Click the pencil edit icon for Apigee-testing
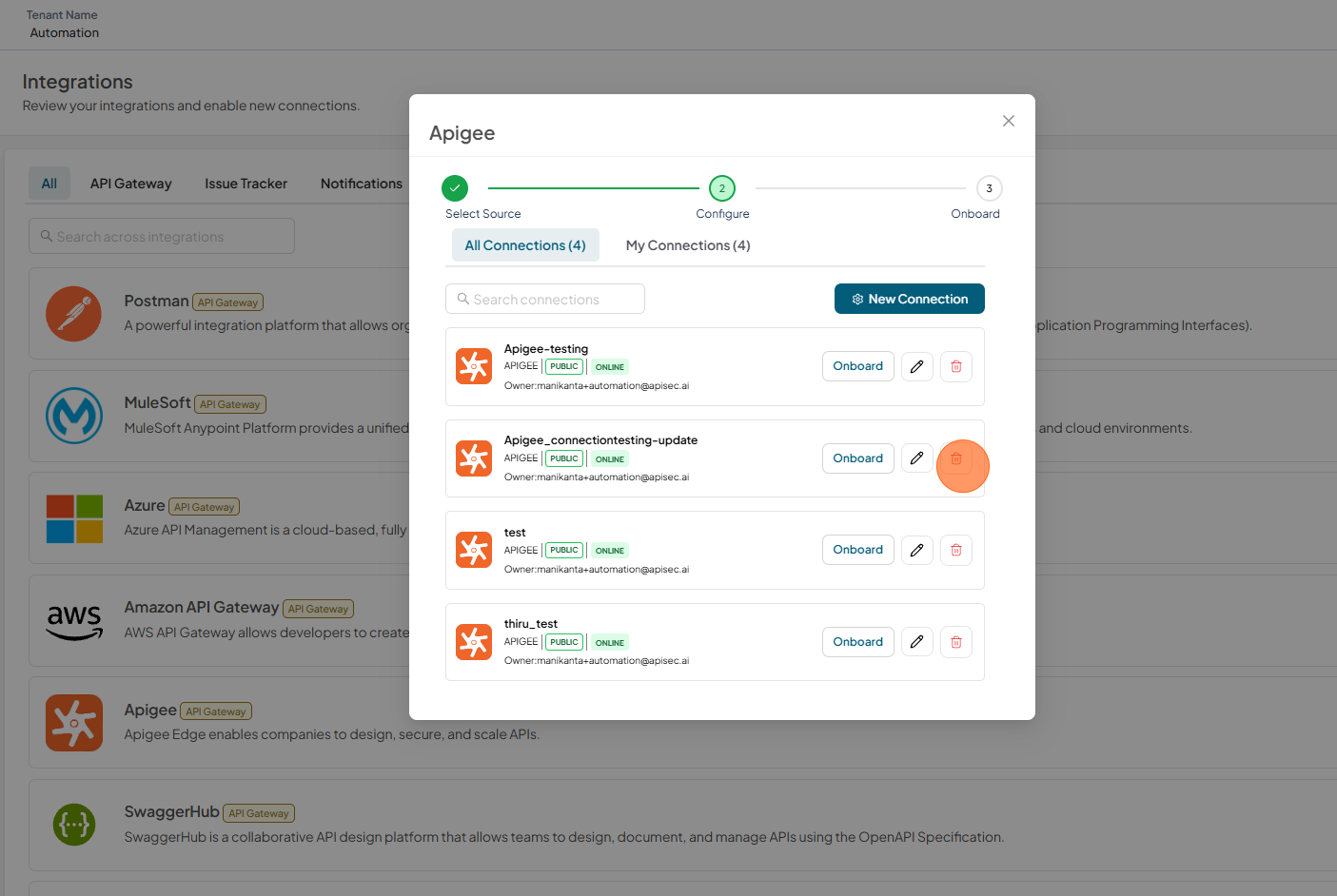 coord(917,366)
